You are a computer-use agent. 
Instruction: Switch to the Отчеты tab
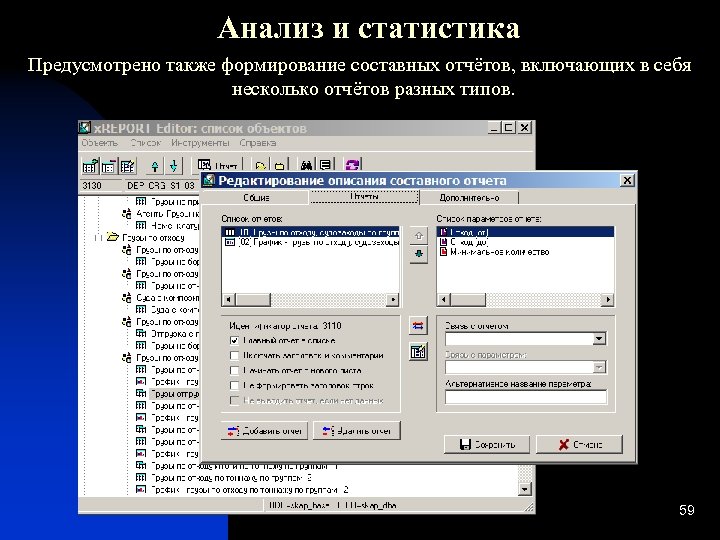click(364, 197)
